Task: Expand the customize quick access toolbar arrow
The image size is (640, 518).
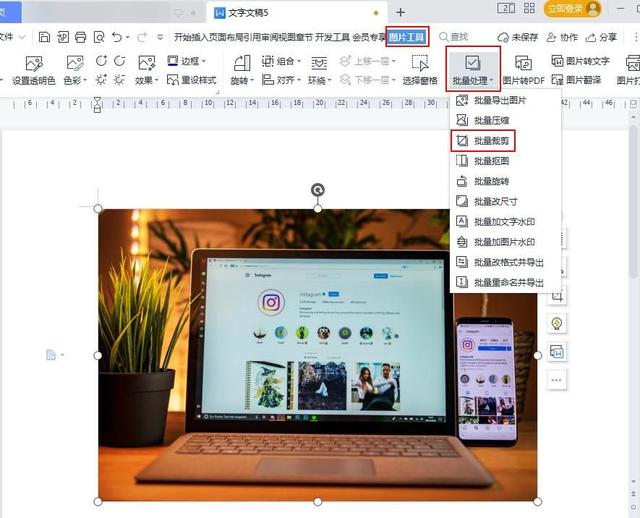Action: coord(160,37)
